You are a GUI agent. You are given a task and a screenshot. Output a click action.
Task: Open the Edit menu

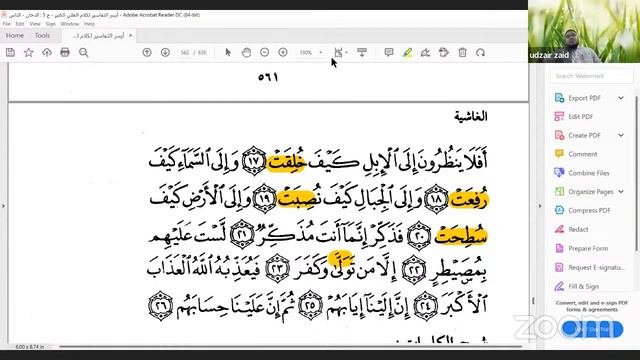(x=20, y=24)
